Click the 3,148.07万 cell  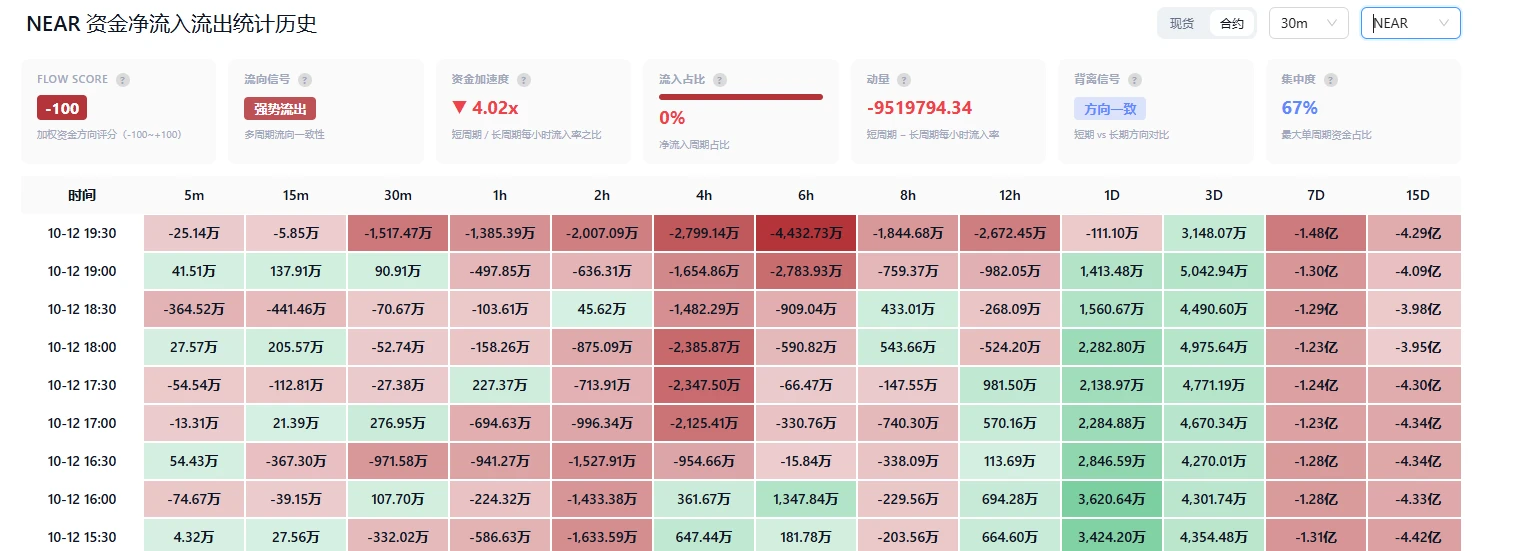(x=1214, y=233)
